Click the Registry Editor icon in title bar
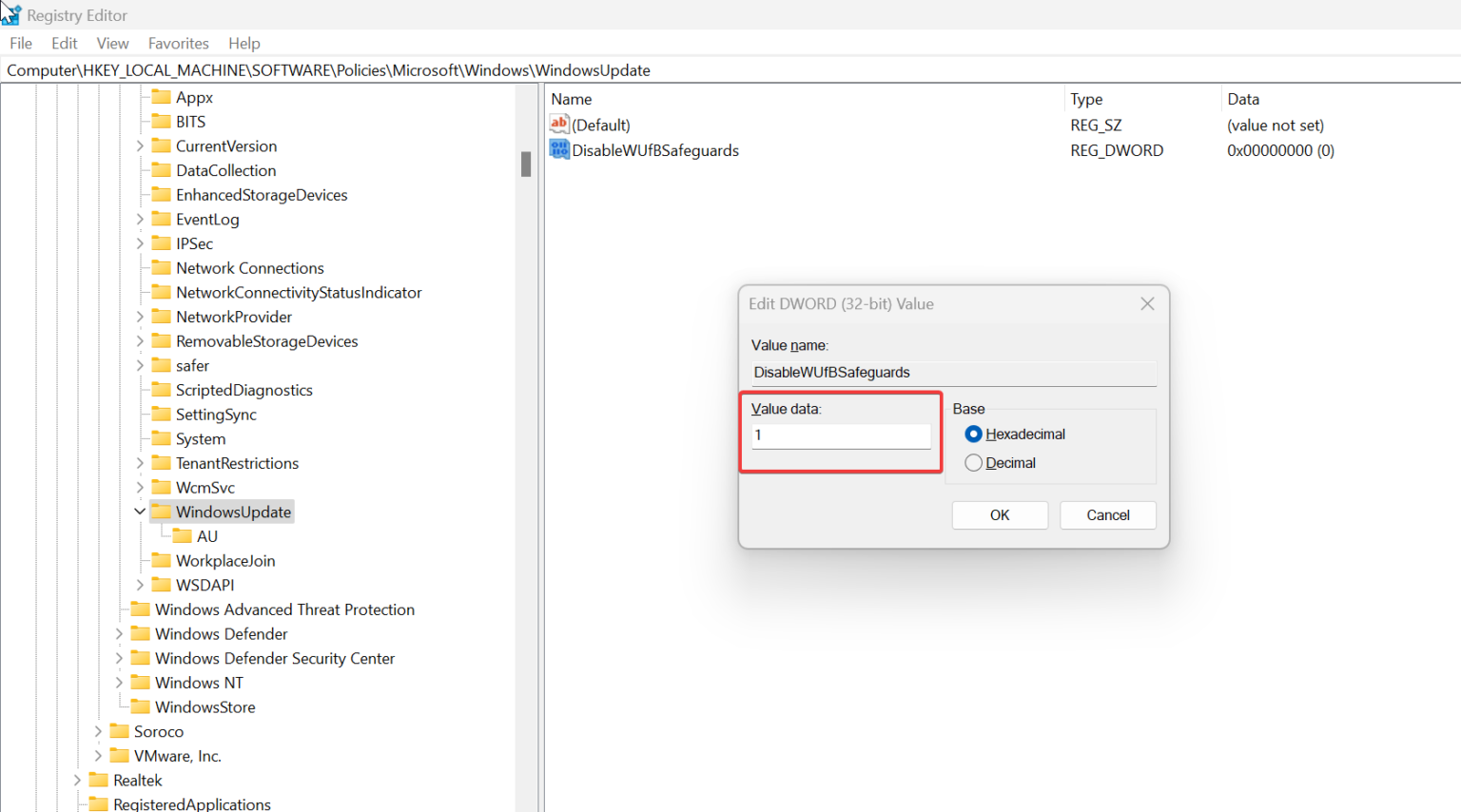The width and height of the screenshot is (1461, 812). (x=11, y=14)
